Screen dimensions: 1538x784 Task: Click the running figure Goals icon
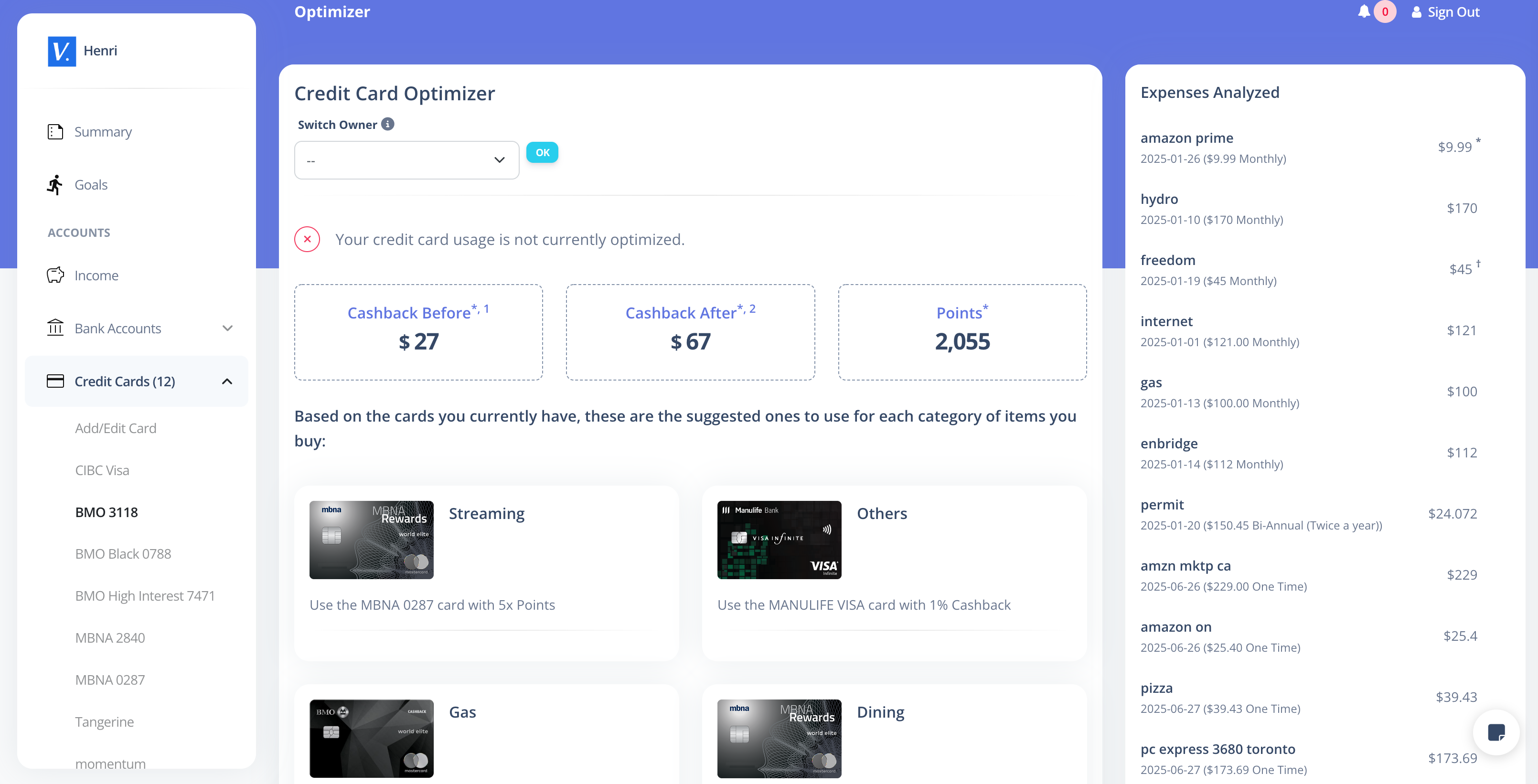[x=55, y=185]
